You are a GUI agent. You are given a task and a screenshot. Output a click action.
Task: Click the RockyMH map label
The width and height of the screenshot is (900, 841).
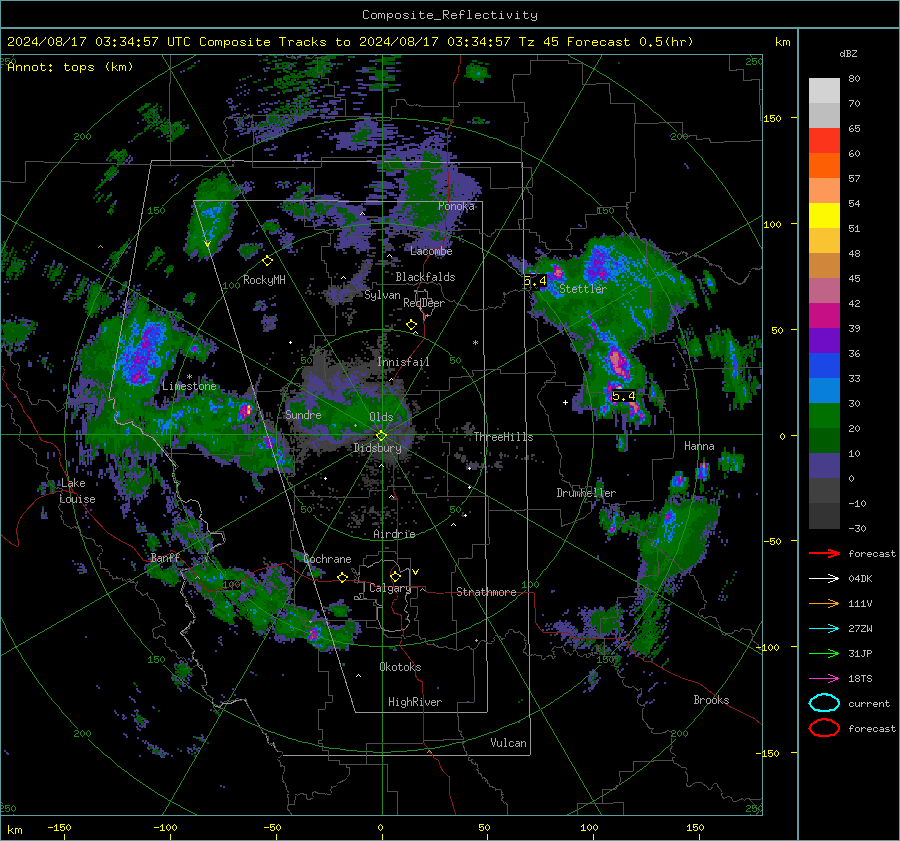click(x=264, y=280)
